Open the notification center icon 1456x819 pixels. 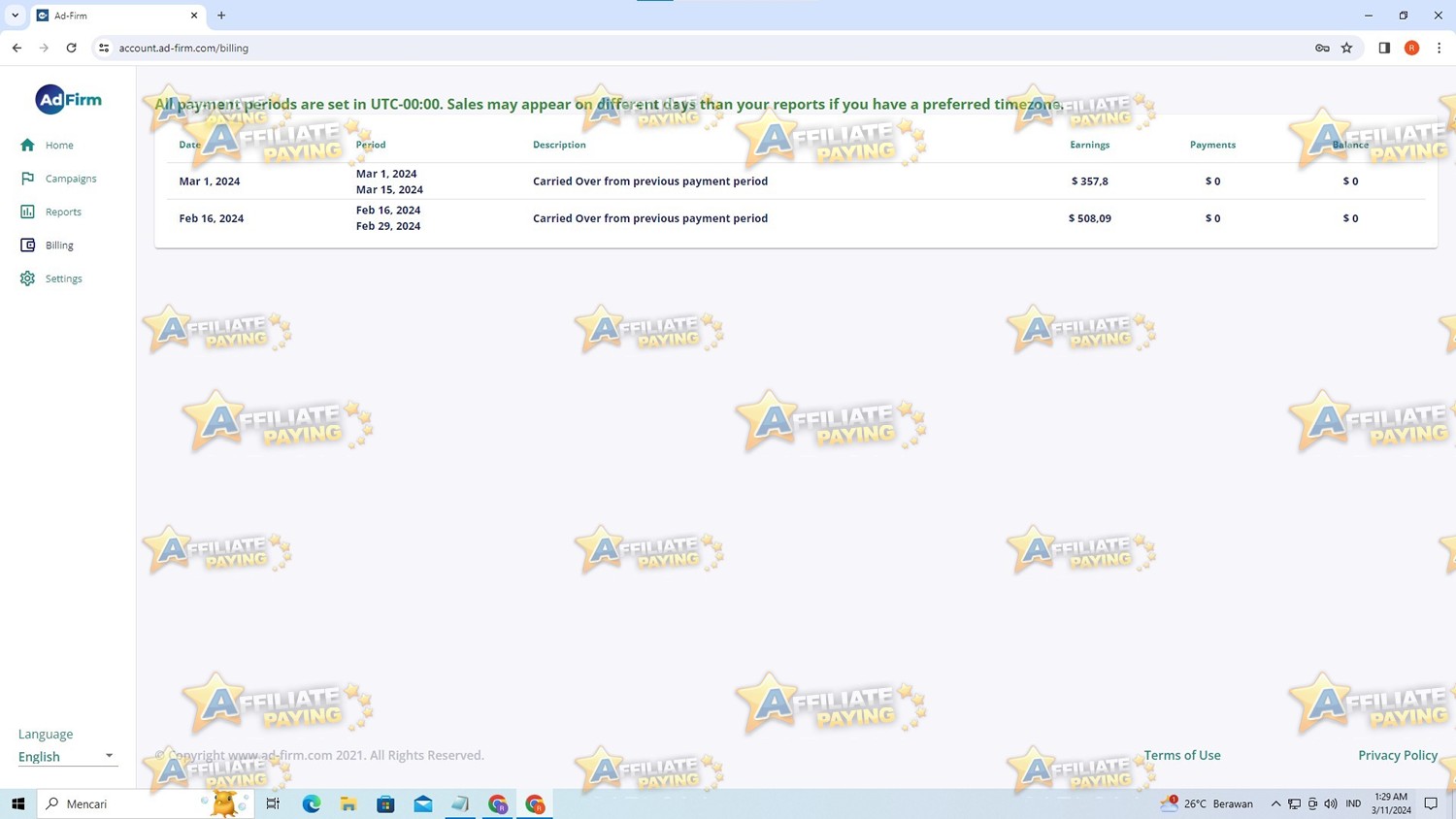click(x=1431, y=803)
